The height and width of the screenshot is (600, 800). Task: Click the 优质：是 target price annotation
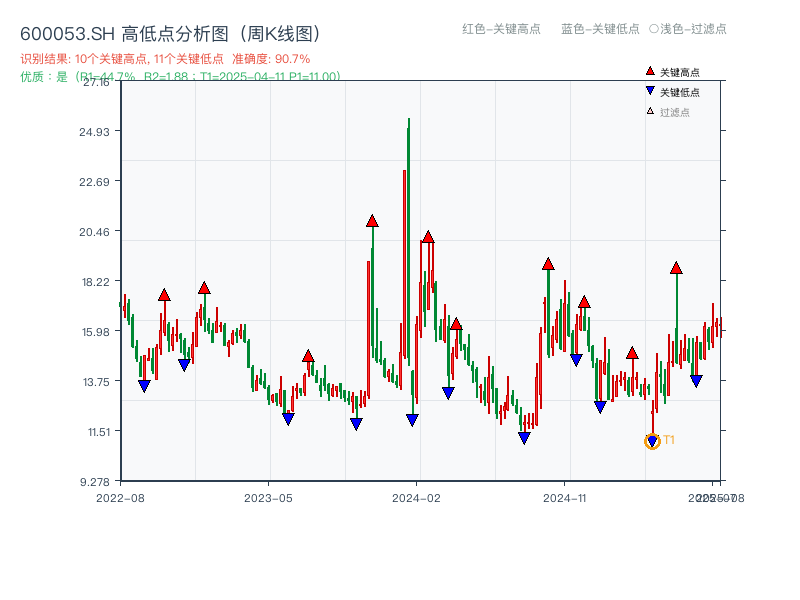[180, 74]
